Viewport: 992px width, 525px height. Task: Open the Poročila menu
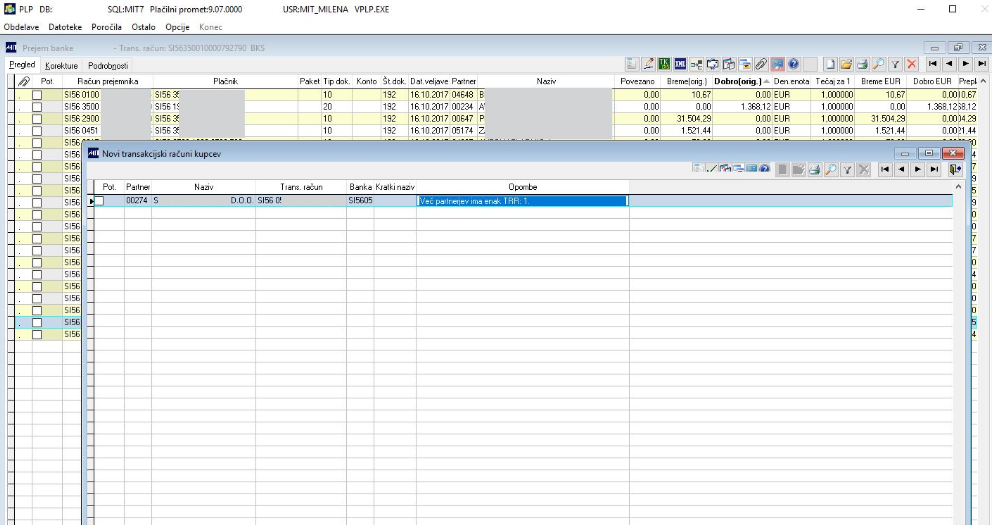tap(106, 27)
